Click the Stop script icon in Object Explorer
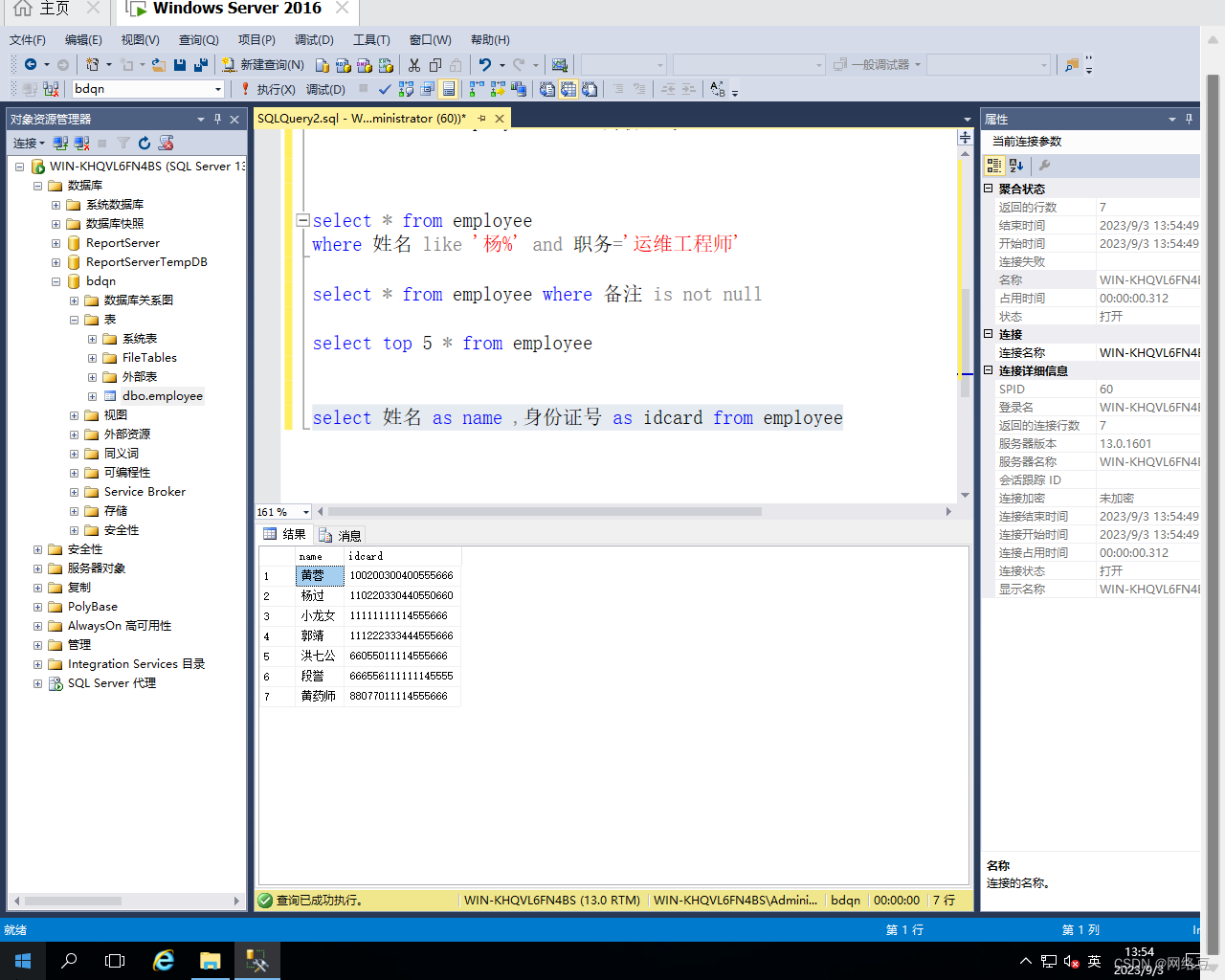The image size is (1225, 980). click(x=166, y=143)
